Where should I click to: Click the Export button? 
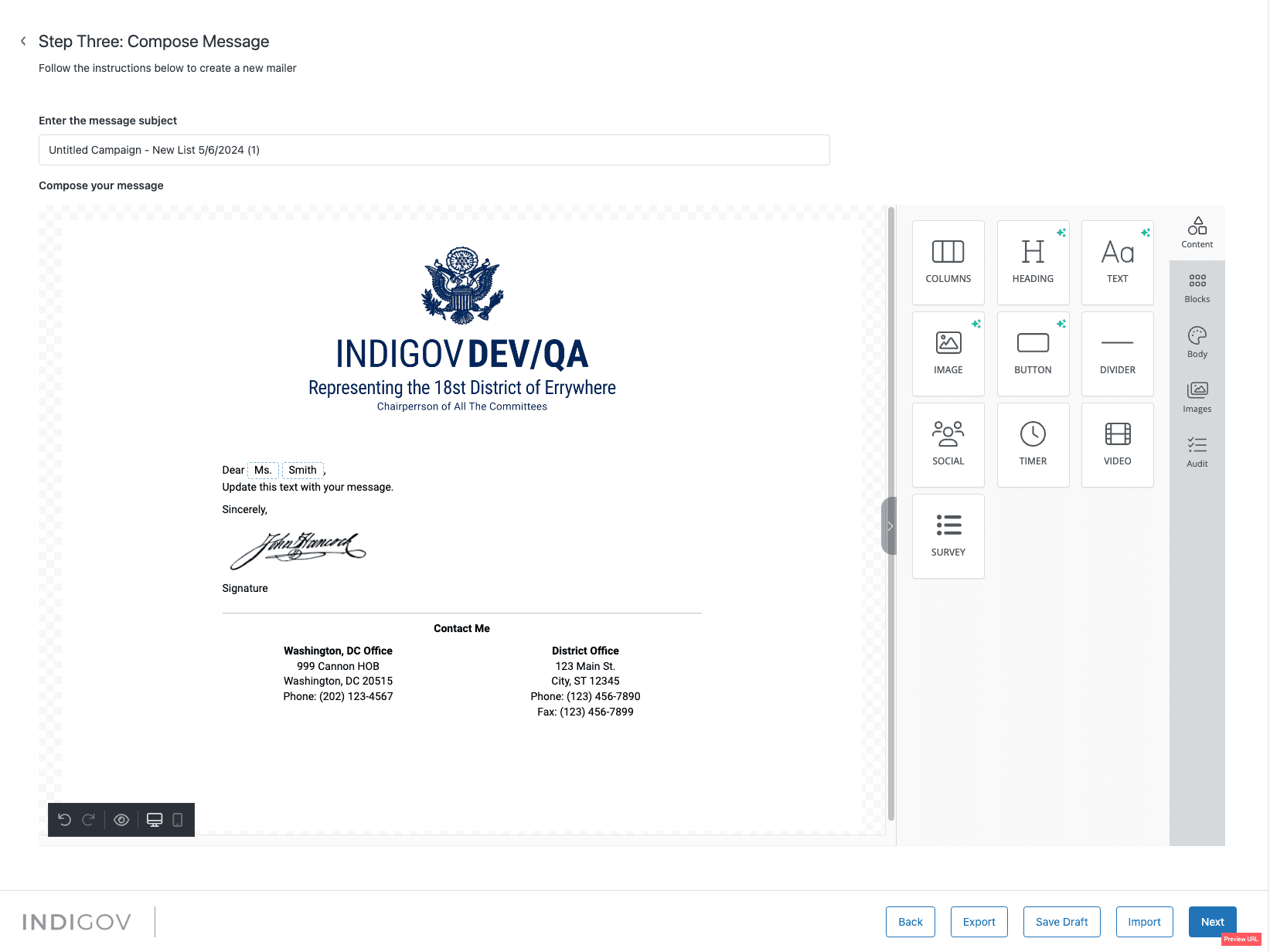(x=979, y=922)
